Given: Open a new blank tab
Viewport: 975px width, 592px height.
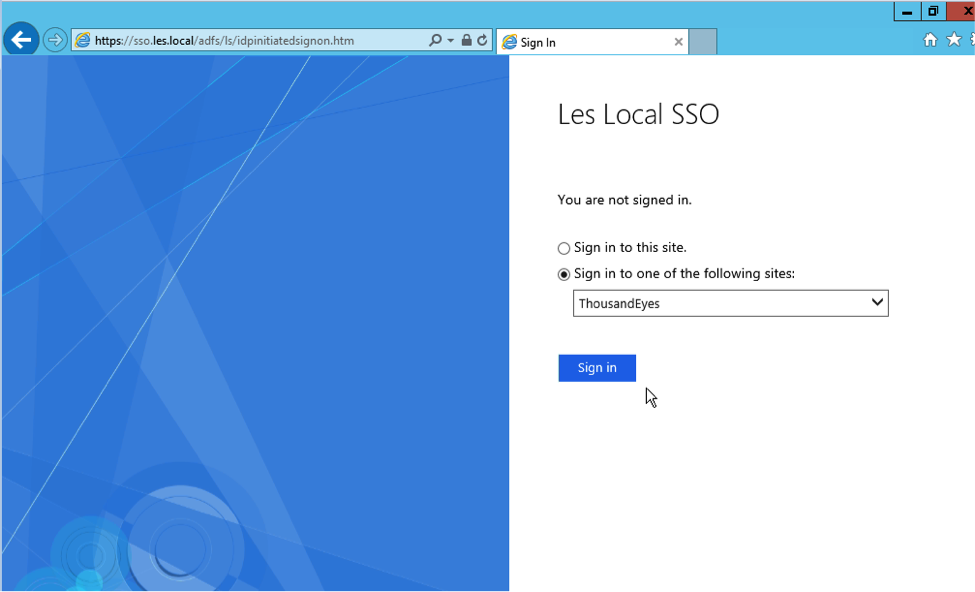Looking at the screenshot, I should tap(703, 42).
